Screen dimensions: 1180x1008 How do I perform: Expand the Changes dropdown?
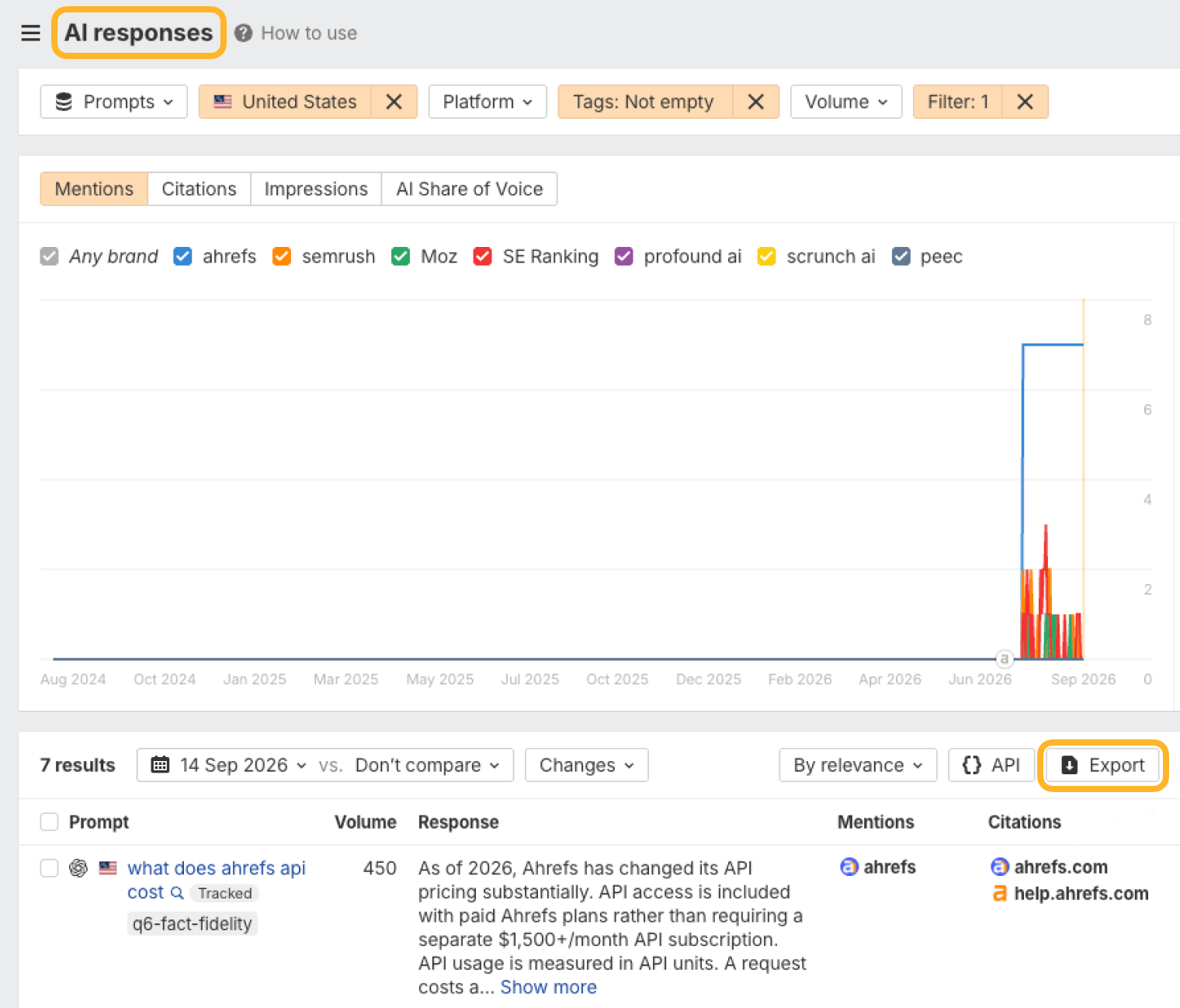[x=587, y=765]
